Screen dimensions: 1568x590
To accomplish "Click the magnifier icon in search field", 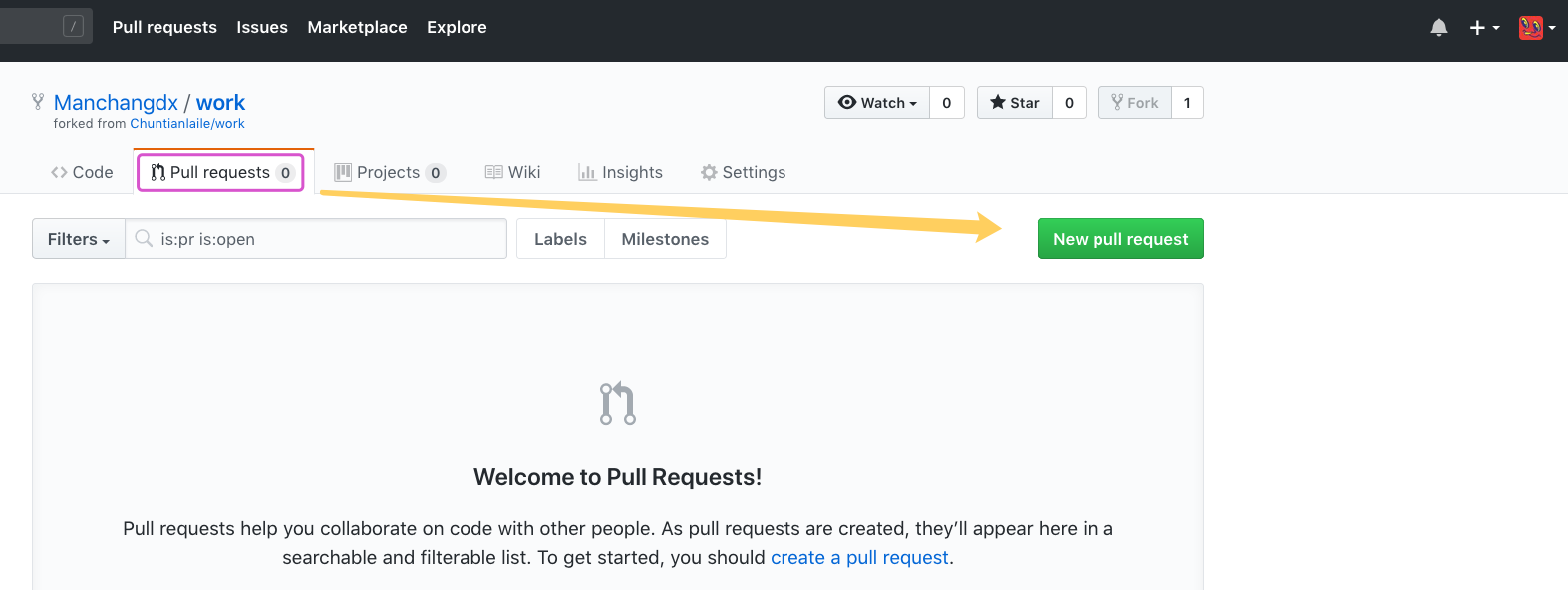I will pos(144,238).
